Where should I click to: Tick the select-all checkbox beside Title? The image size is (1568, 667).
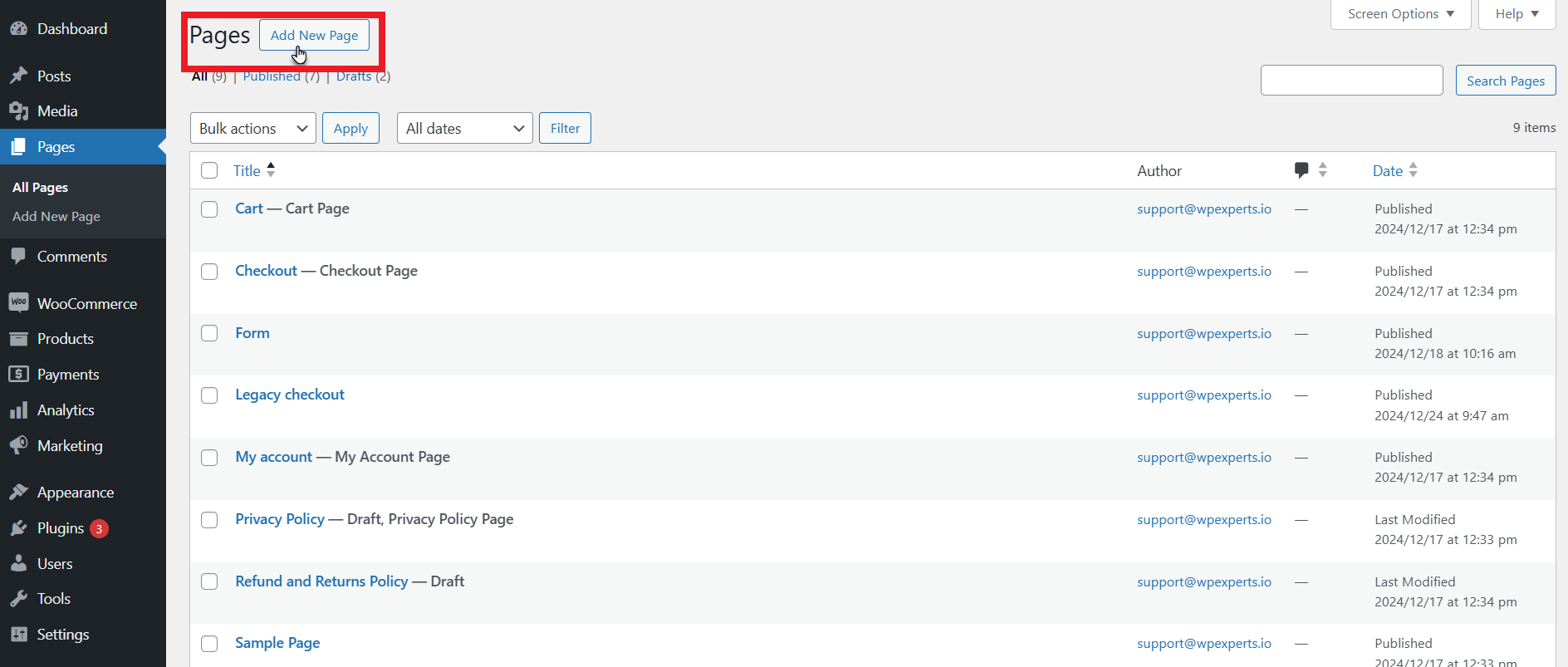[x=209, y=170]
